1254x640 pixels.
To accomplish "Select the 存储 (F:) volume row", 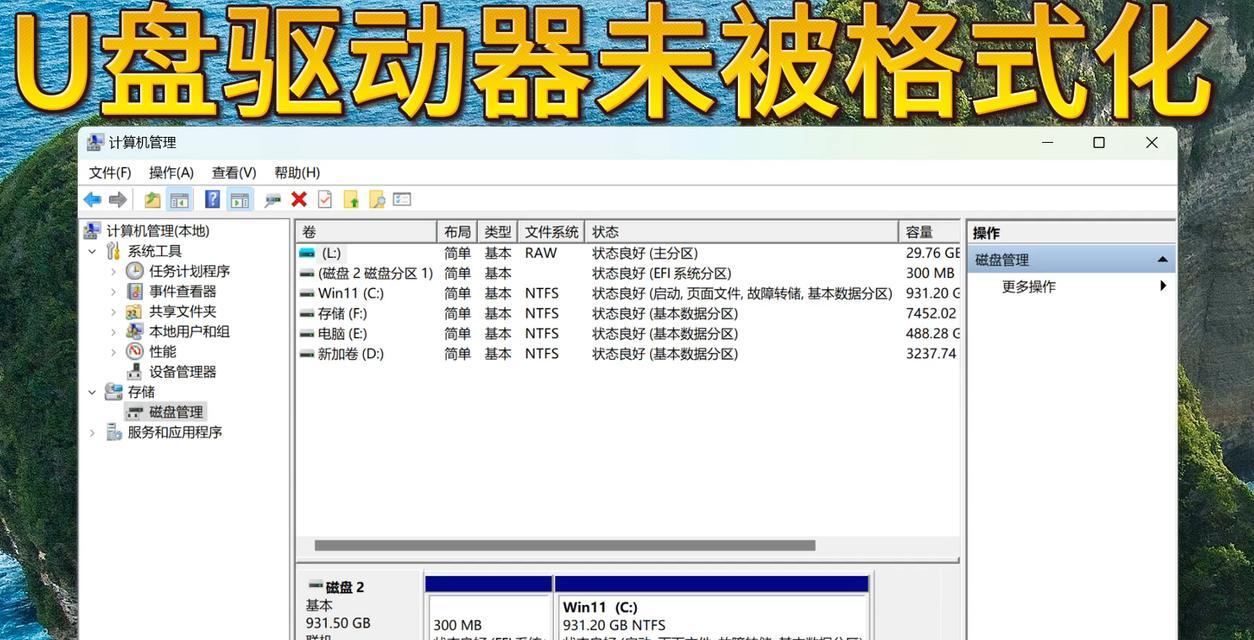I will point(628,313).
